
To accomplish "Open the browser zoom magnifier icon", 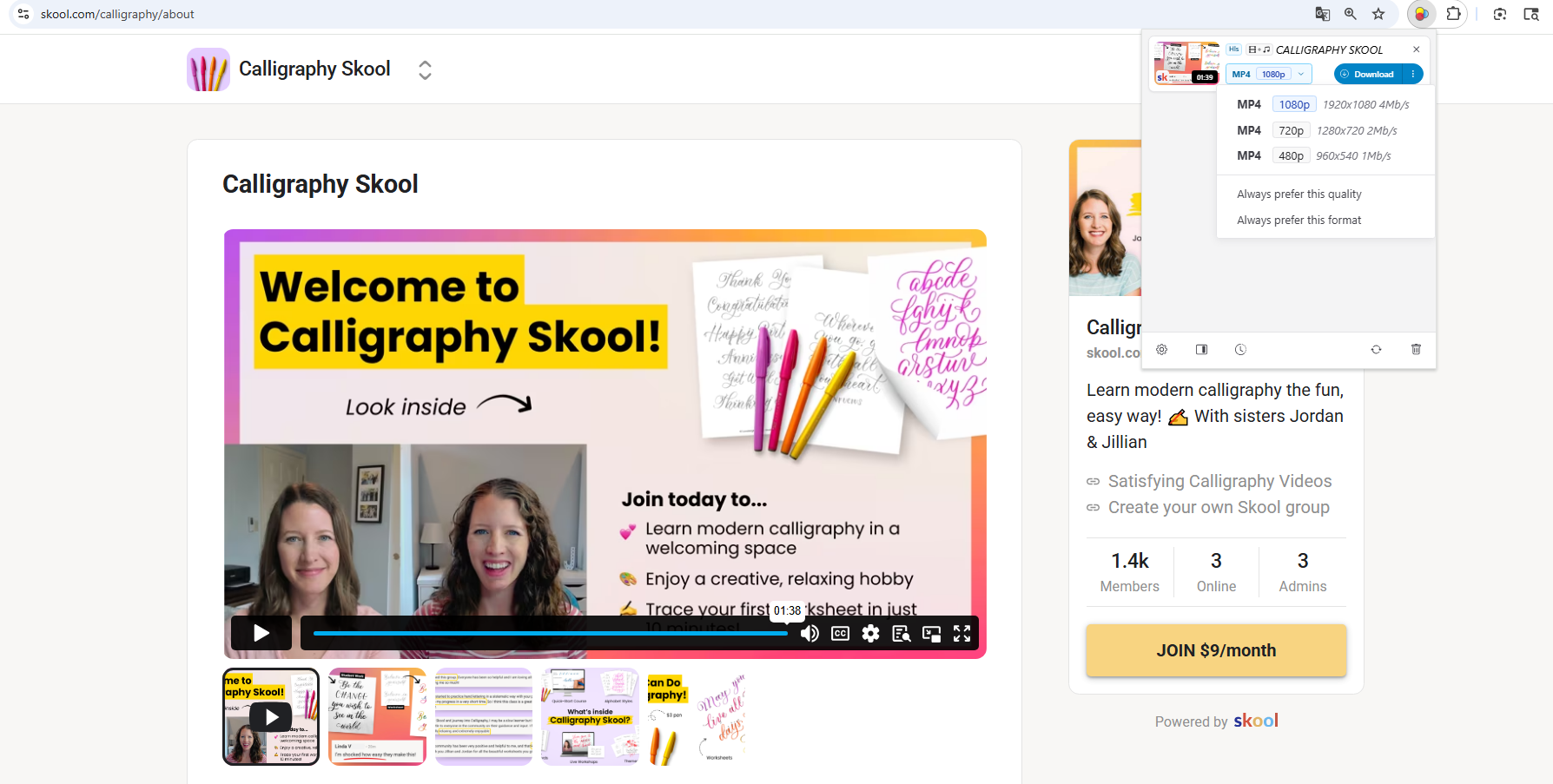I will [x=1351, y=14].
